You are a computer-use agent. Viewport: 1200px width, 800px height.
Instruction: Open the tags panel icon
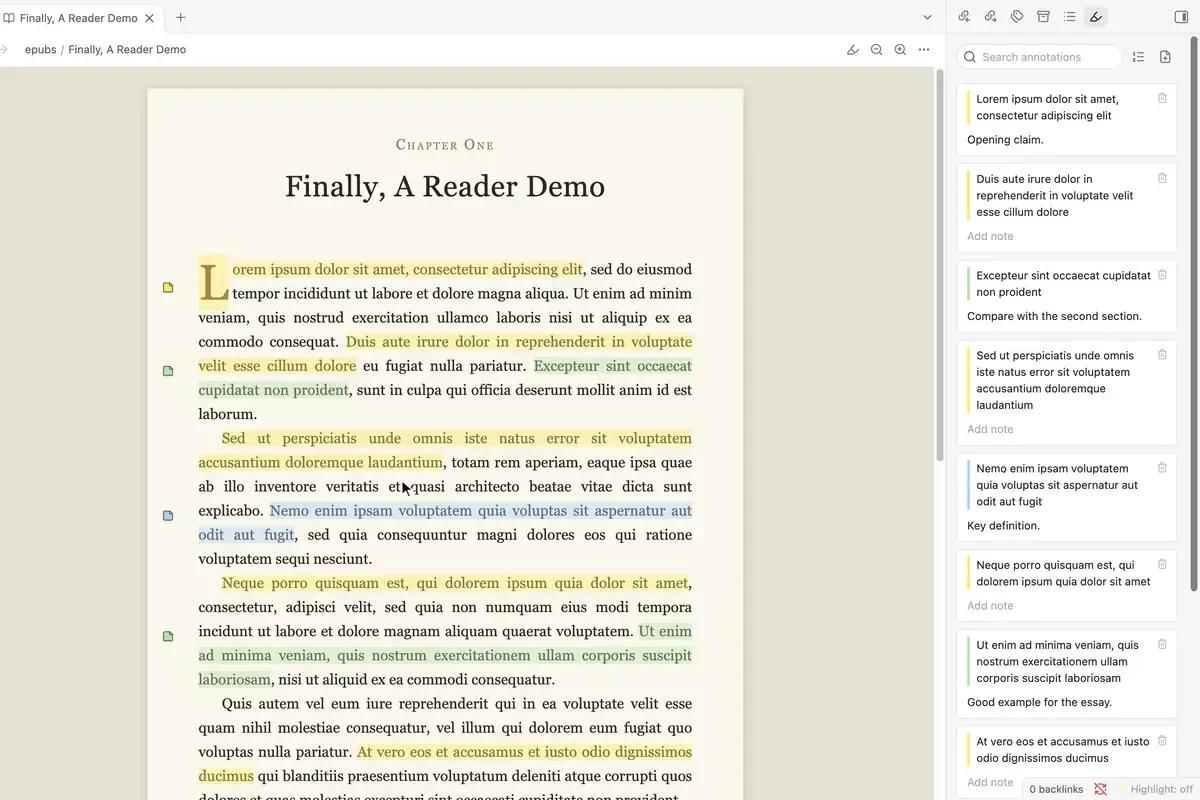click(x=1017, y=17)
